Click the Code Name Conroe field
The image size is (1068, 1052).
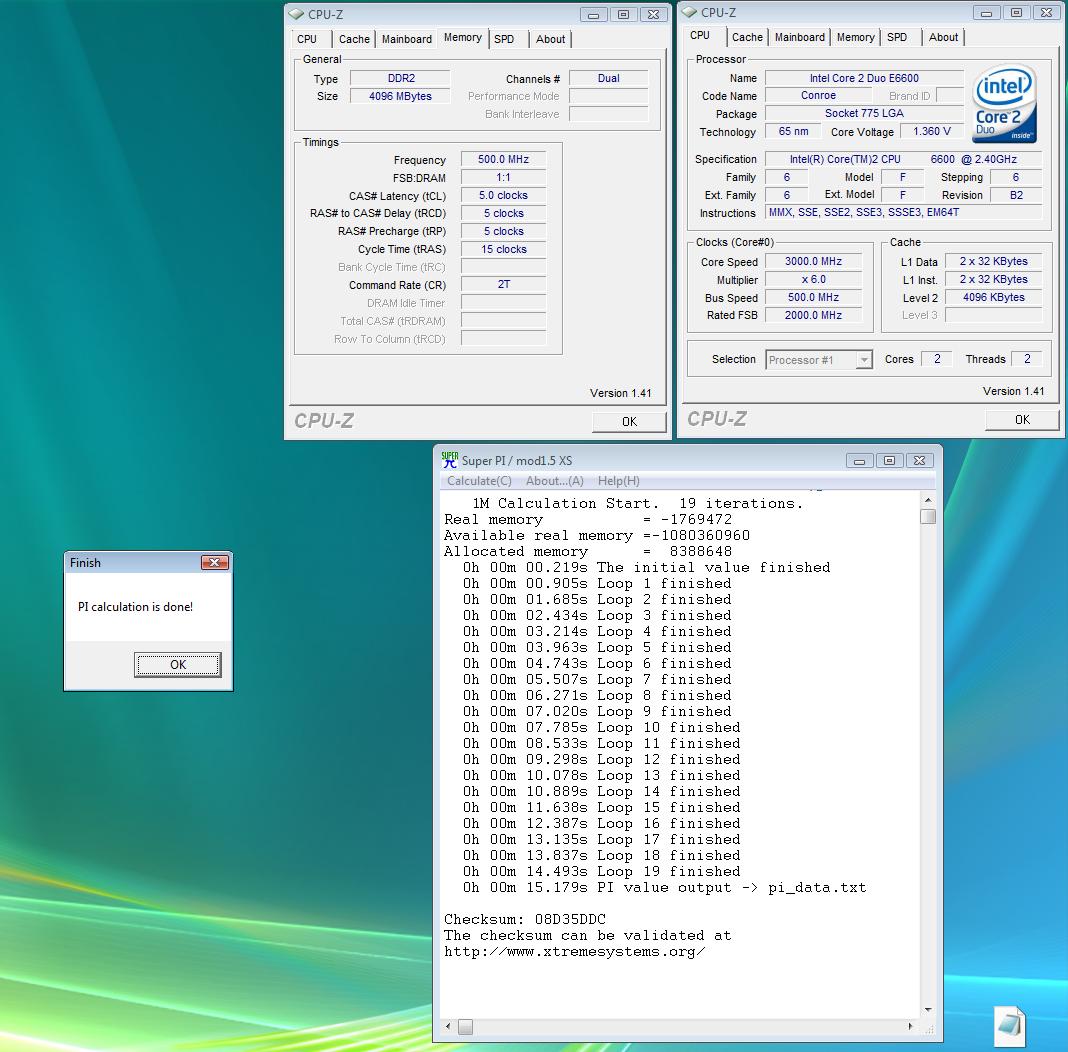click(x=818, y=96)
